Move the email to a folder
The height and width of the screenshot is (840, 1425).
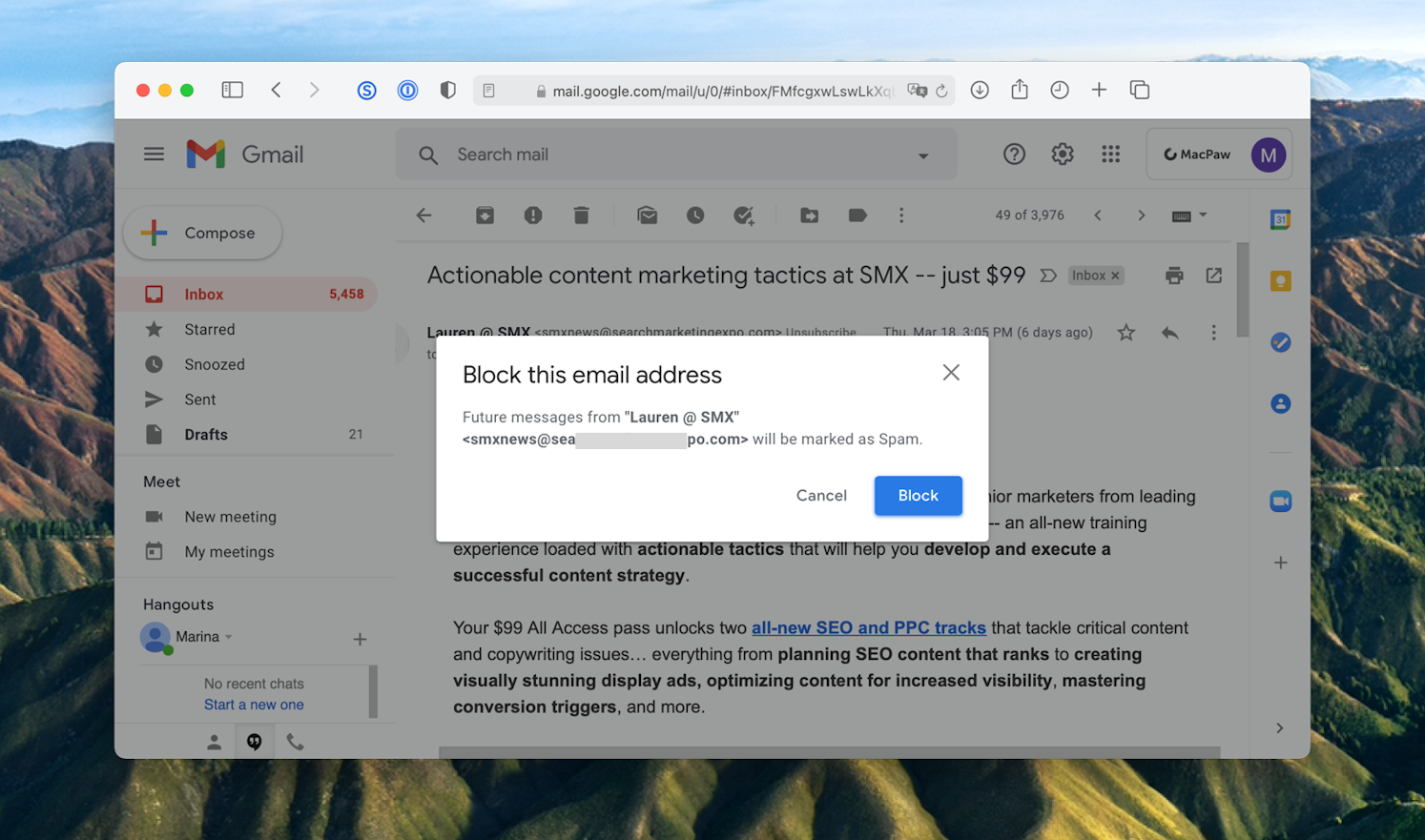tap(809, 215)
